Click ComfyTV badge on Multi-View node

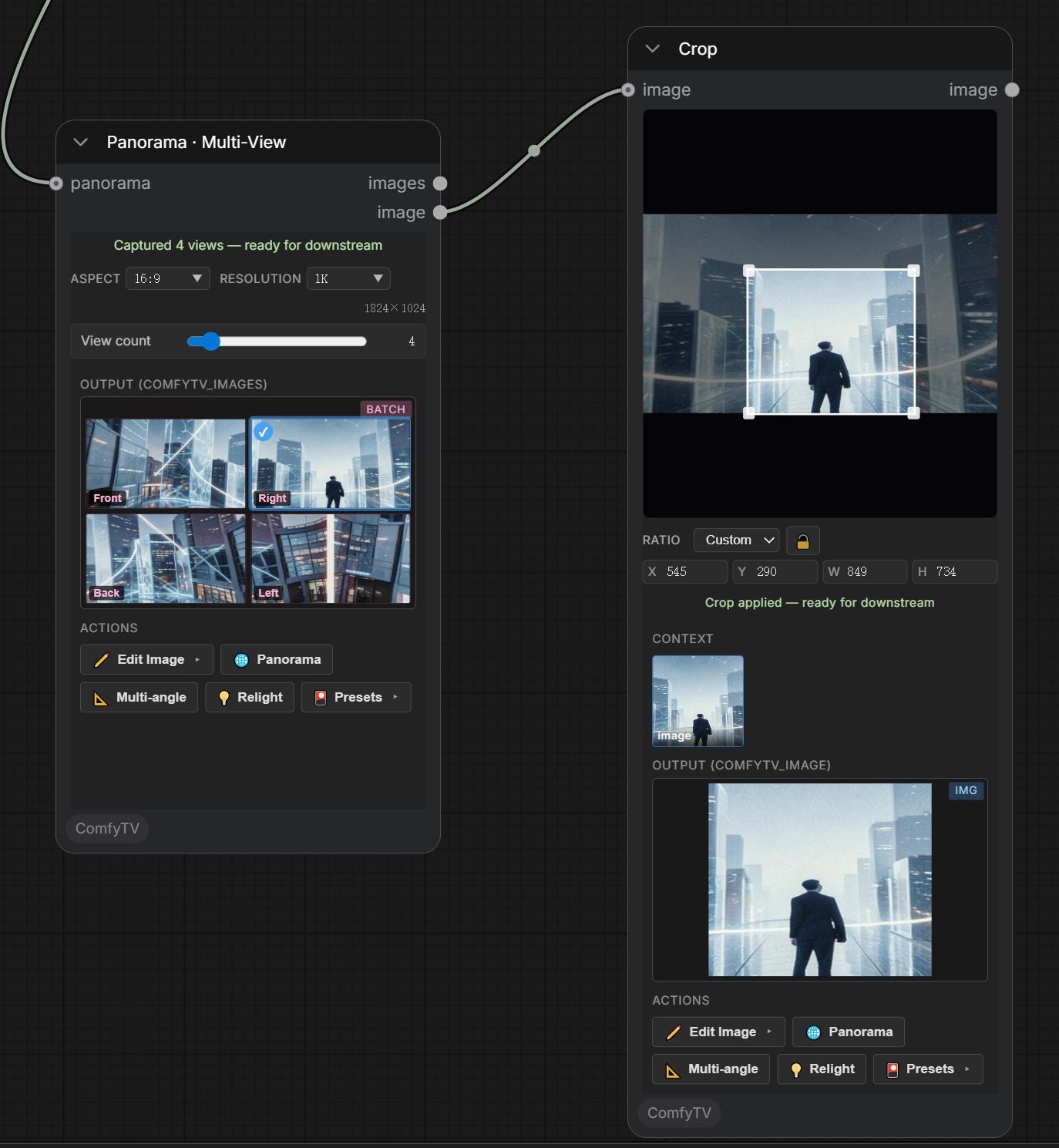click(x=107, y=829)
